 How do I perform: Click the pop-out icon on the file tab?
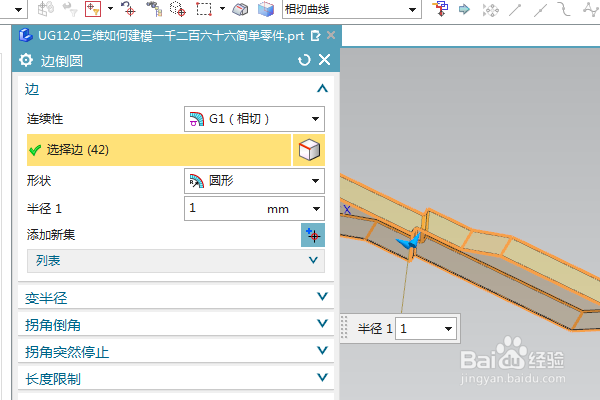316,36
